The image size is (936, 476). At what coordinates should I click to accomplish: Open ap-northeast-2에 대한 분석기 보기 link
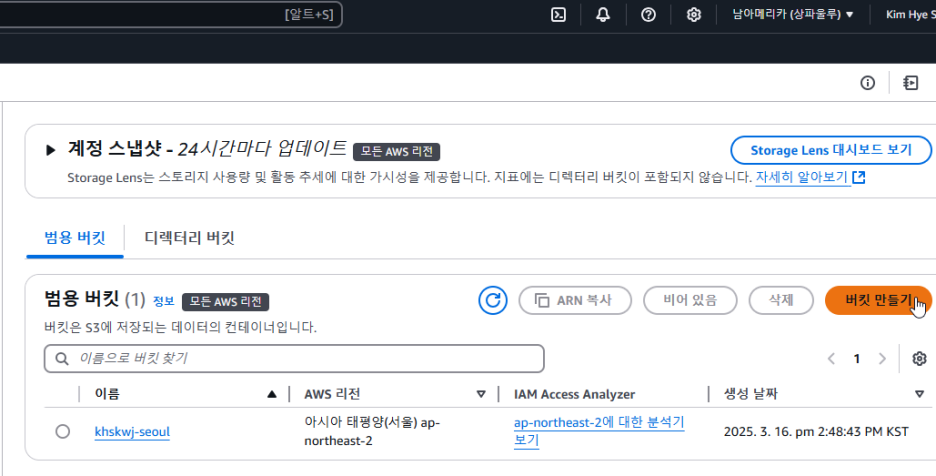[x=599, y=431]
